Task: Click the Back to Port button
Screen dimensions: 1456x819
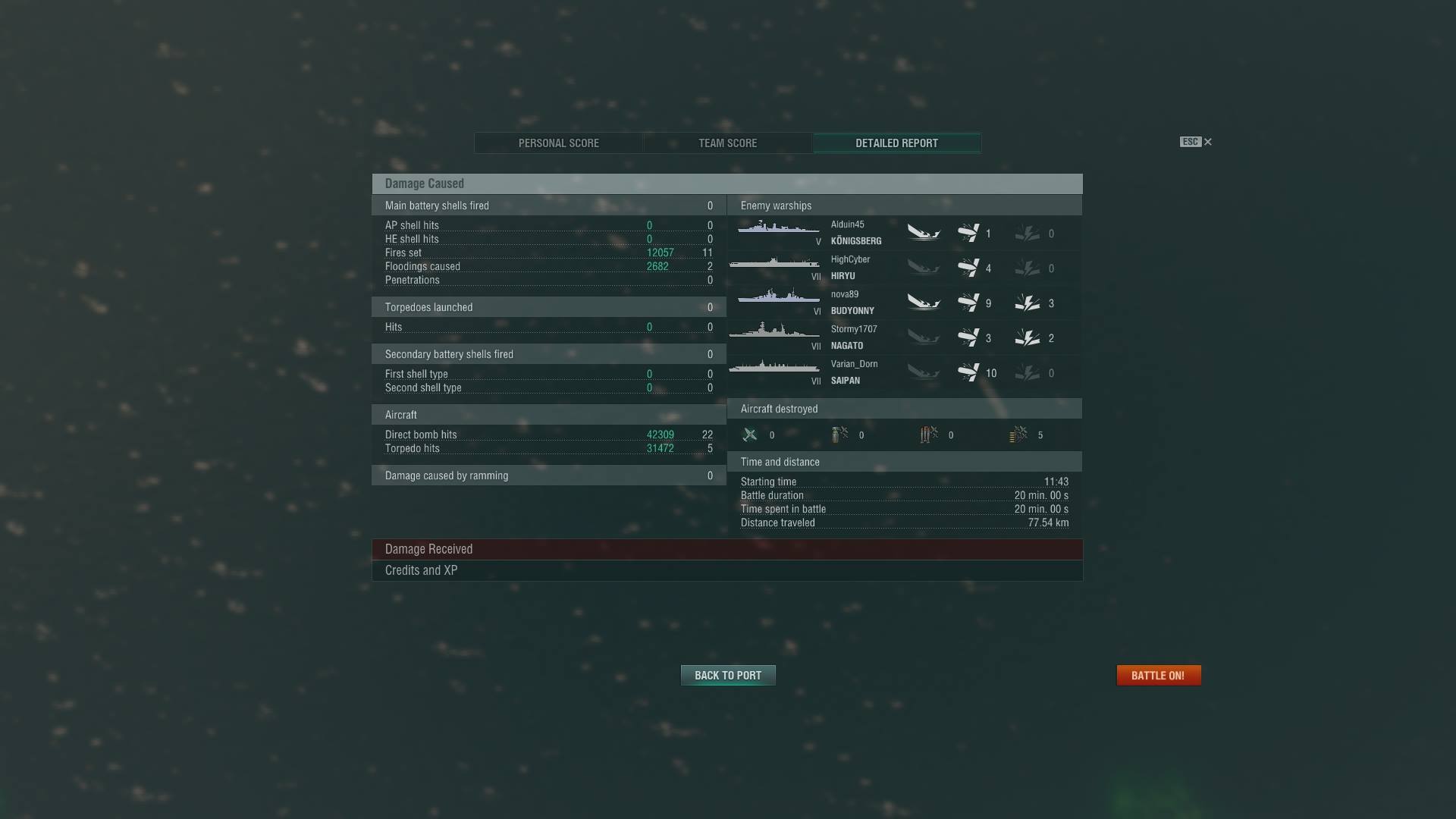Action: (728, 676)
